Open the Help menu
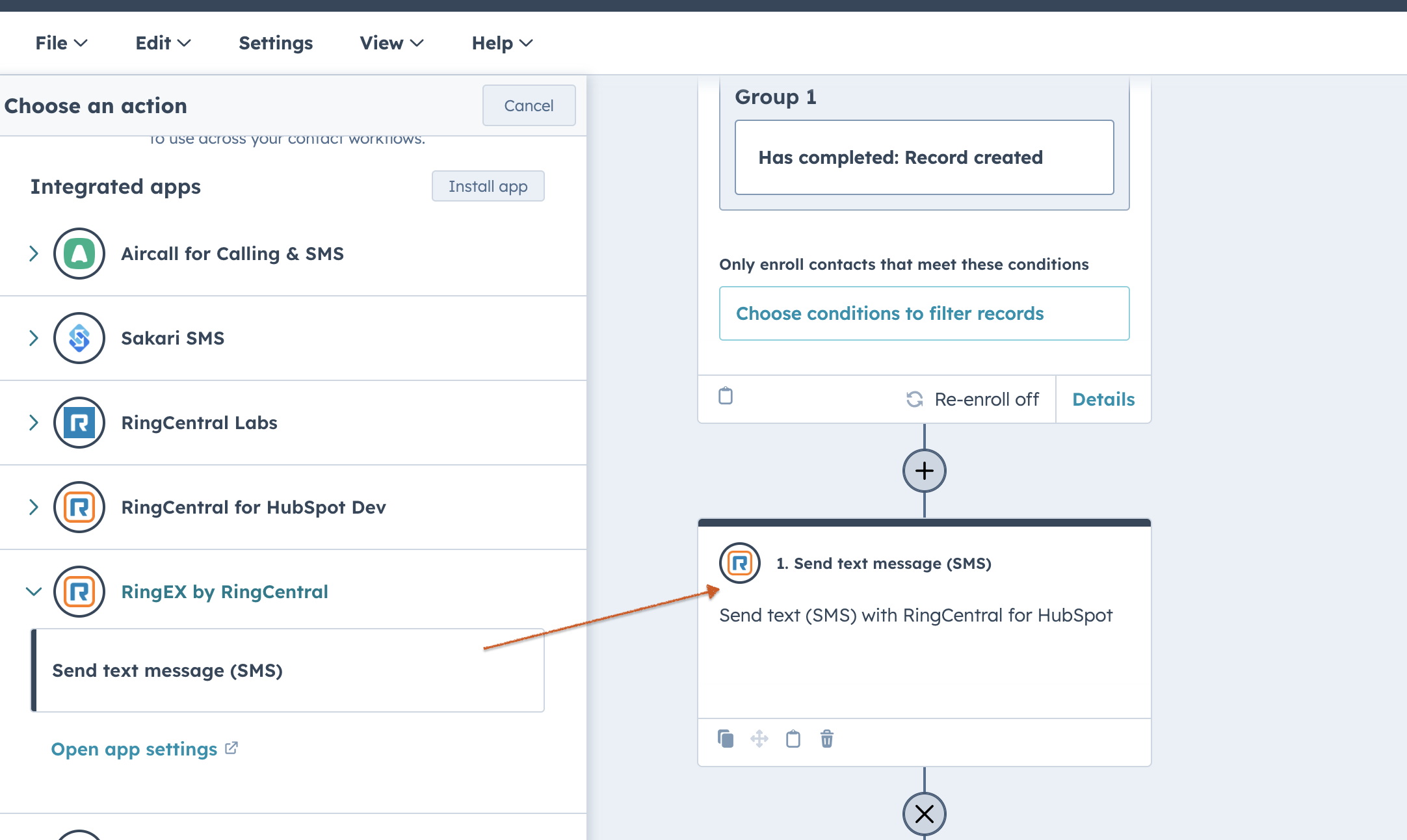This screenshot has height=840, width=1407. [x=502, y=43]
